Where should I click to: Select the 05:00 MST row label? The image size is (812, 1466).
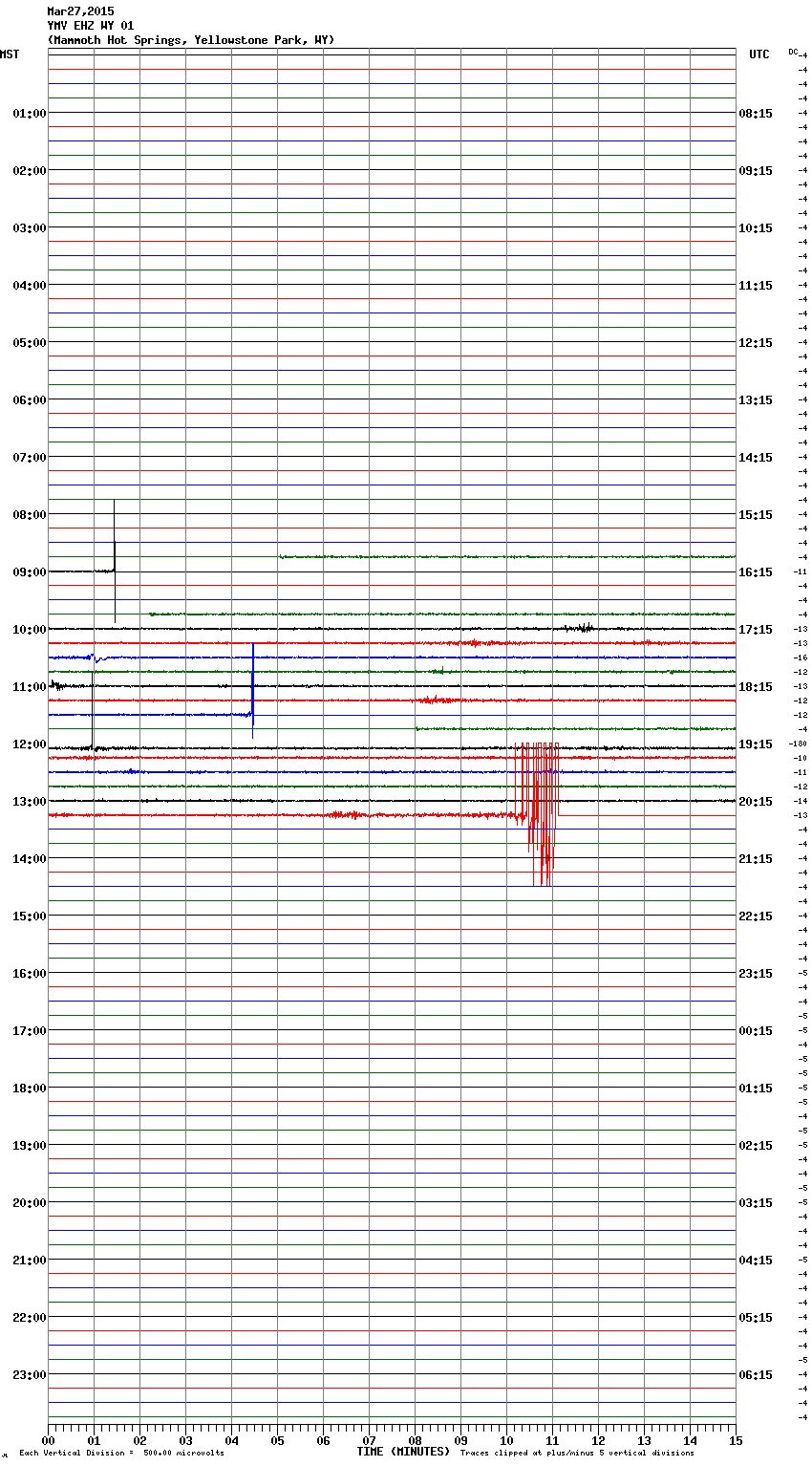pyautogui.click(x=30, y=343)
